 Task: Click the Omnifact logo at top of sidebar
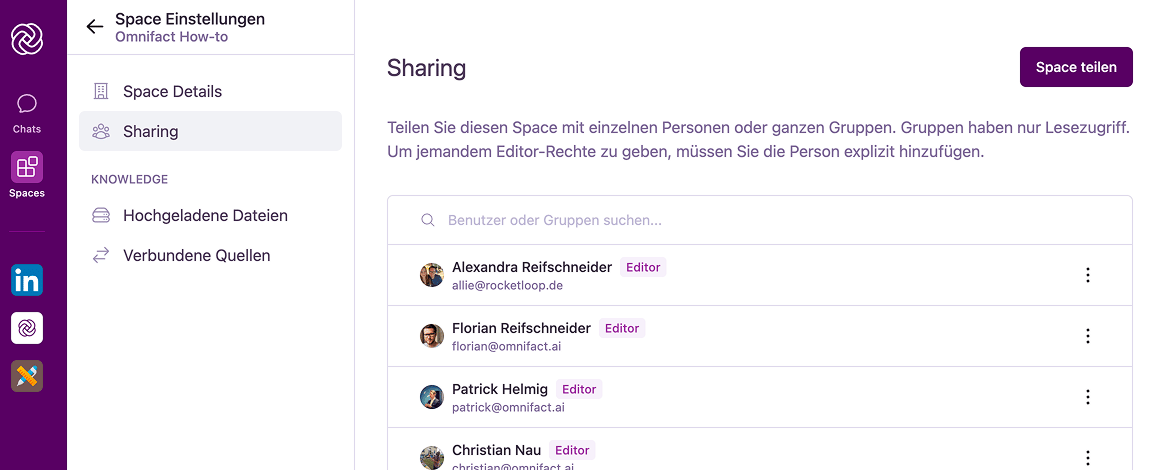pos(27,38)
